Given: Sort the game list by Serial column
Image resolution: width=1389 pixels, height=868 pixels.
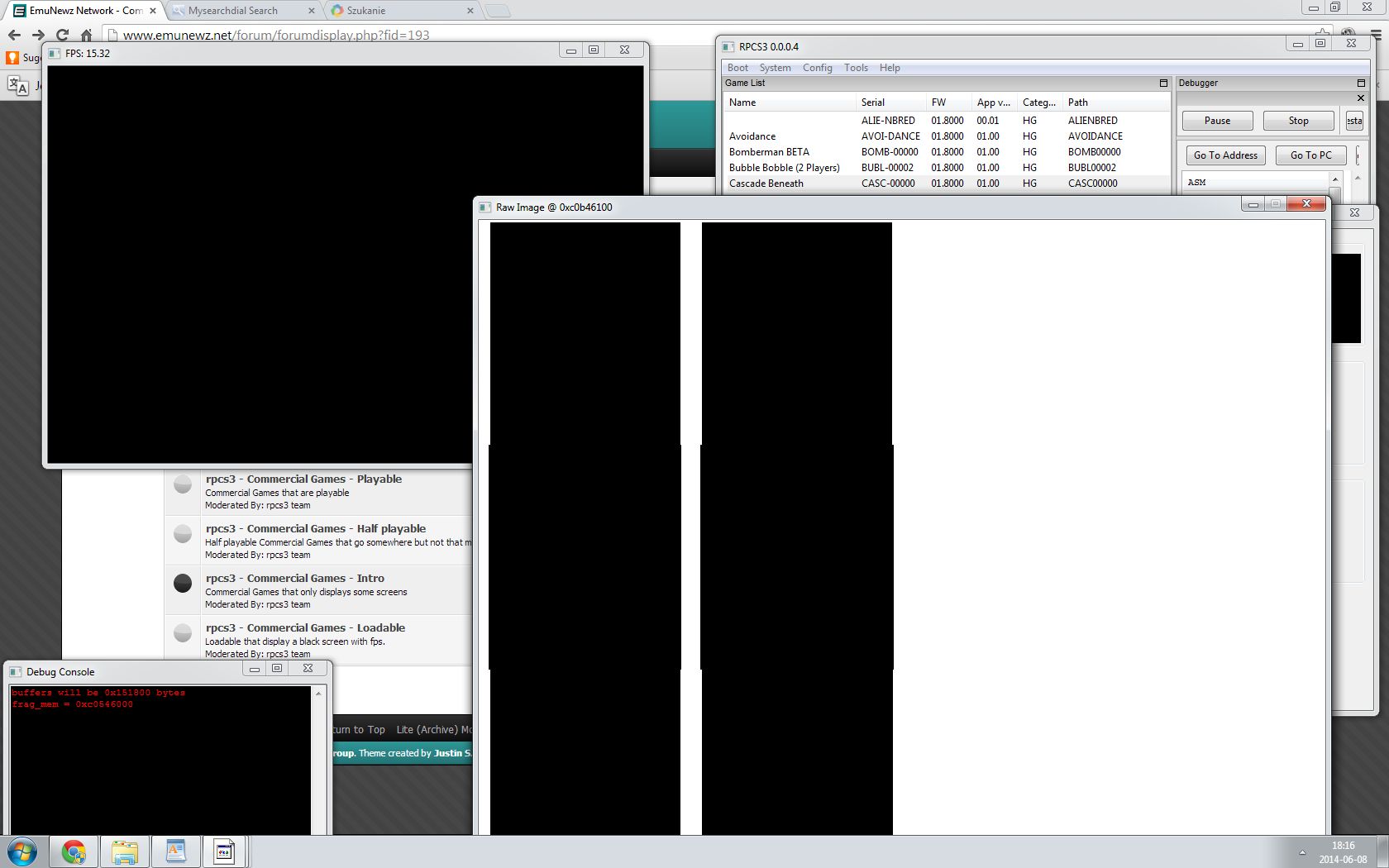Looking at the screenshot, I should pyautogui.click(x=873, y=103).
